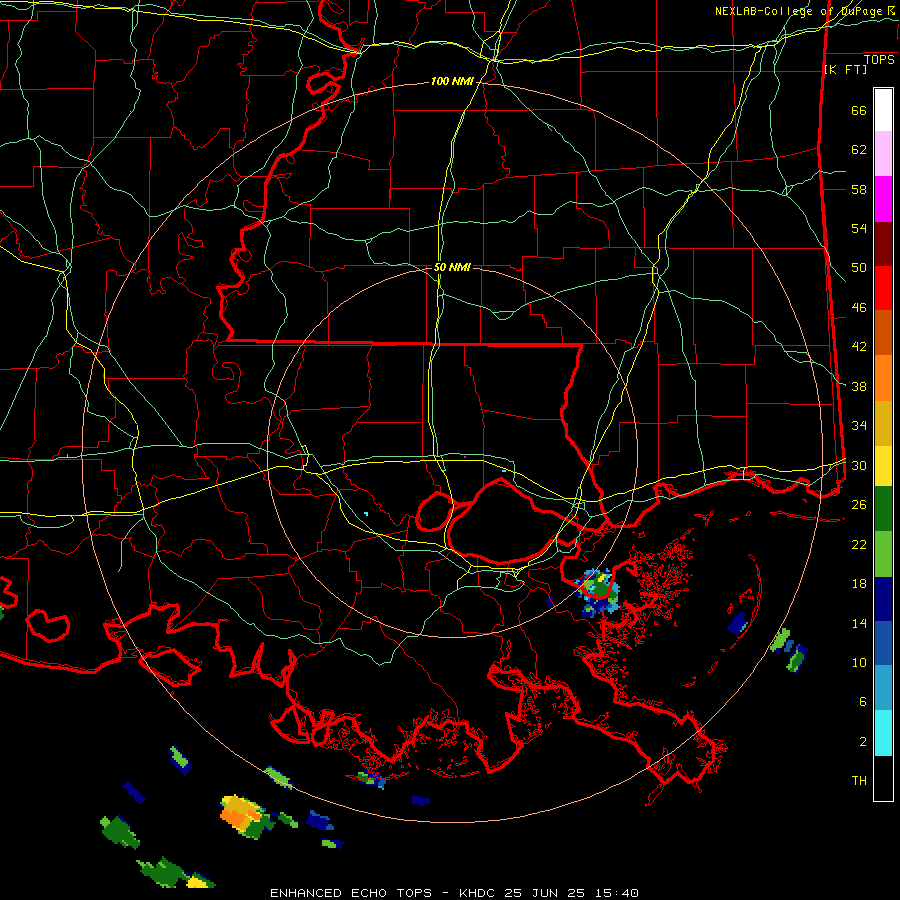Click the TOPS legend title

(x=879, y=59)
